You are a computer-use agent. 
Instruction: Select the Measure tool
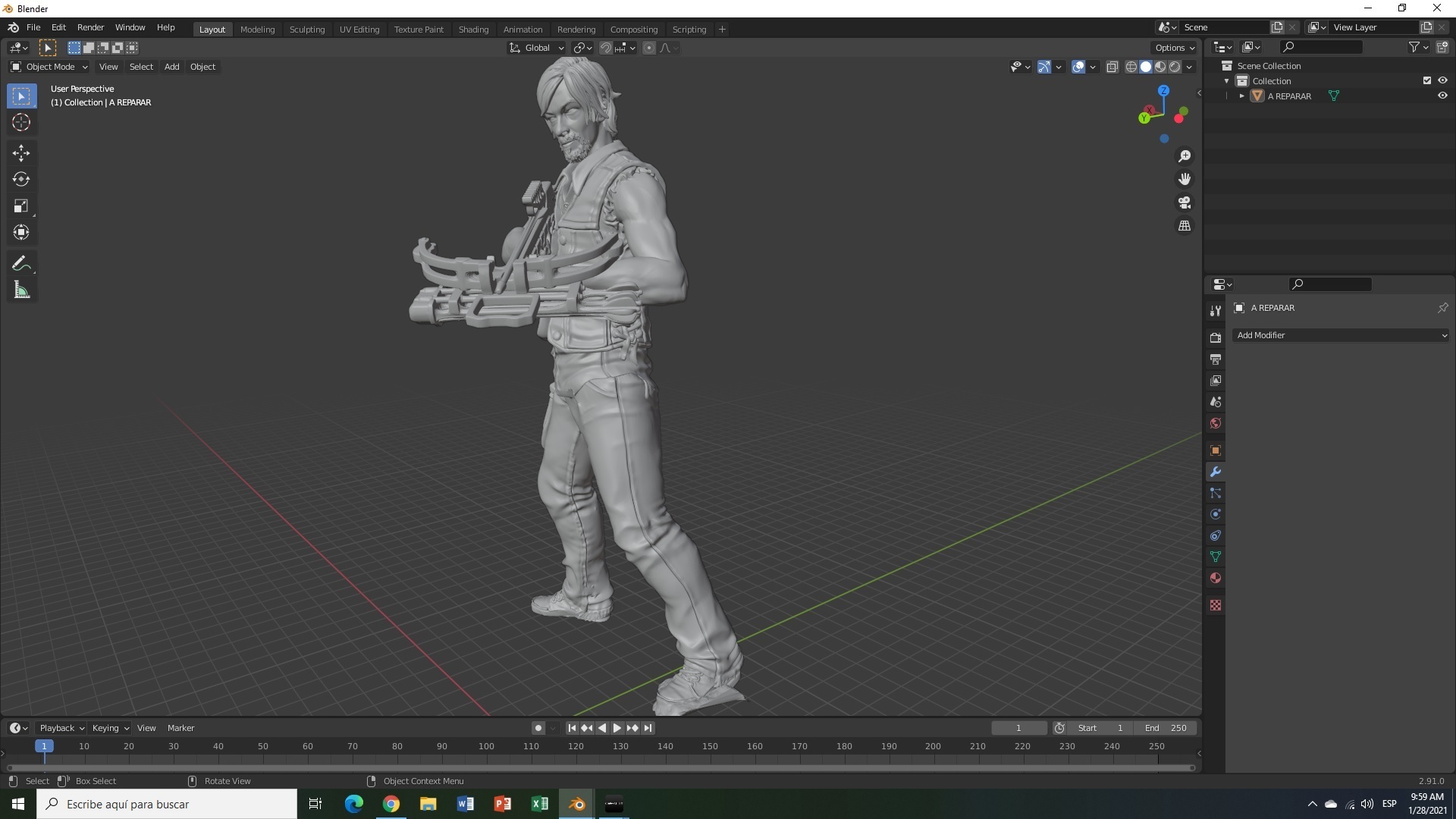21,289
